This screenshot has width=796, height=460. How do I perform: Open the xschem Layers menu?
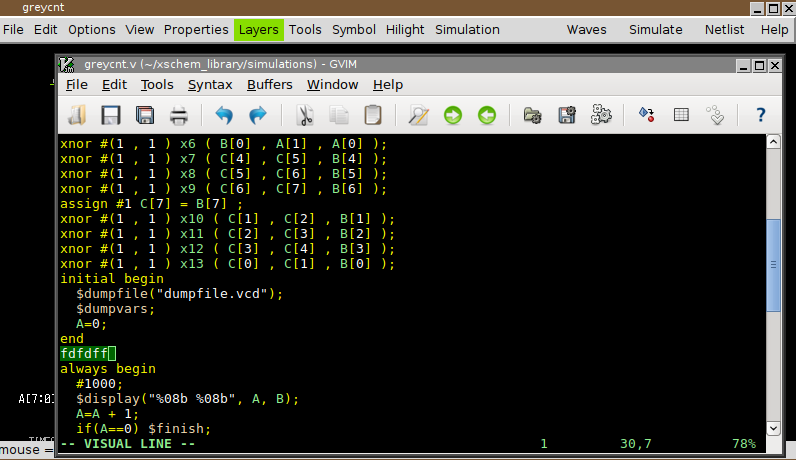coord(258,30)
